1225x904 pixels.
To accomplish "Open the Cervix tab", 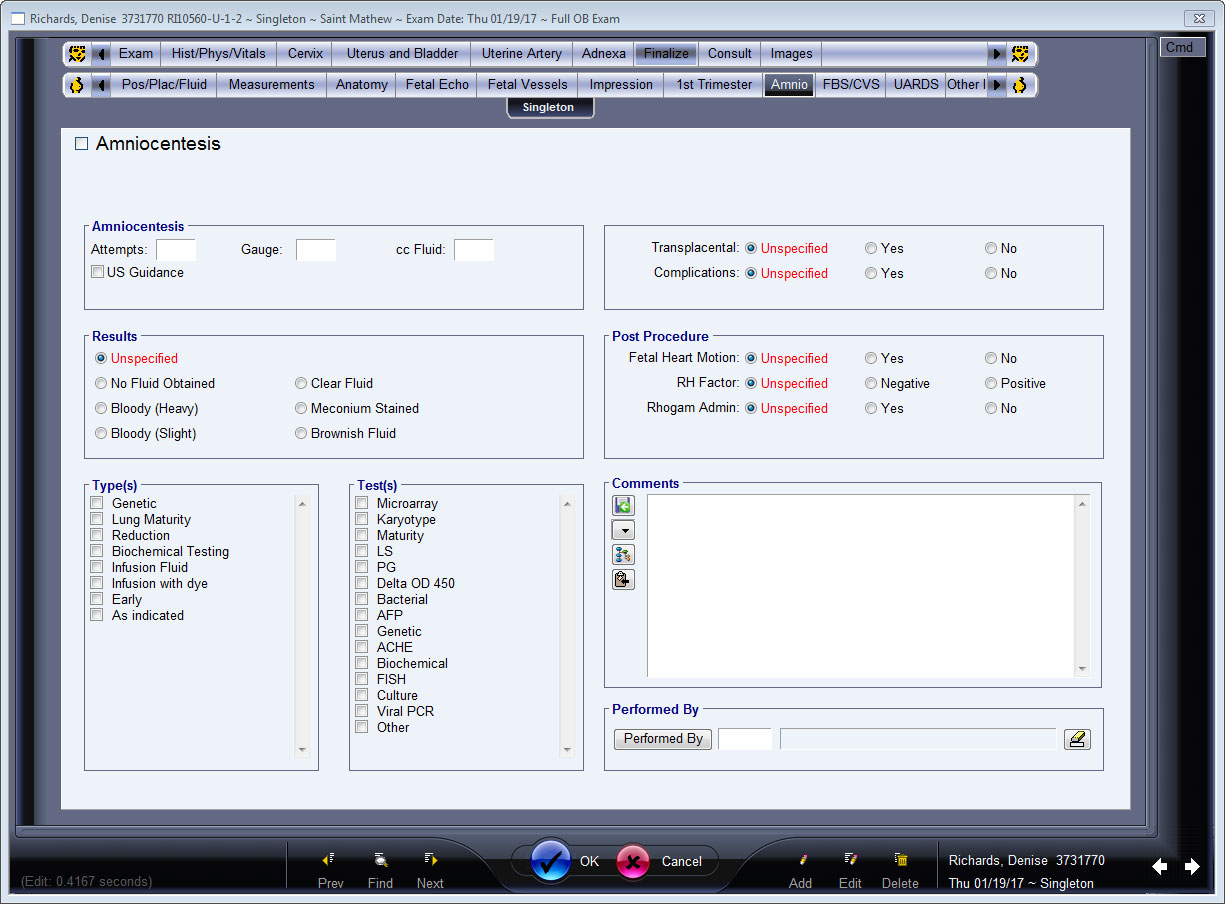I will click(x=306, y=54).
